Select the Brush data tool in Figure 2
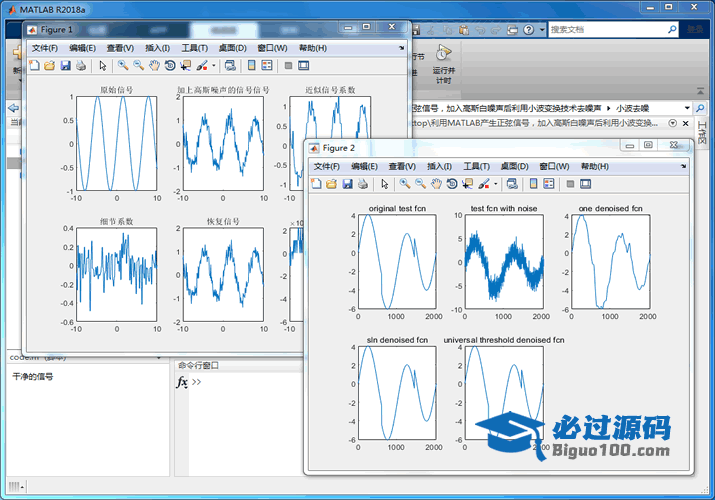This screenshot has width=715, height=500. 484,184
